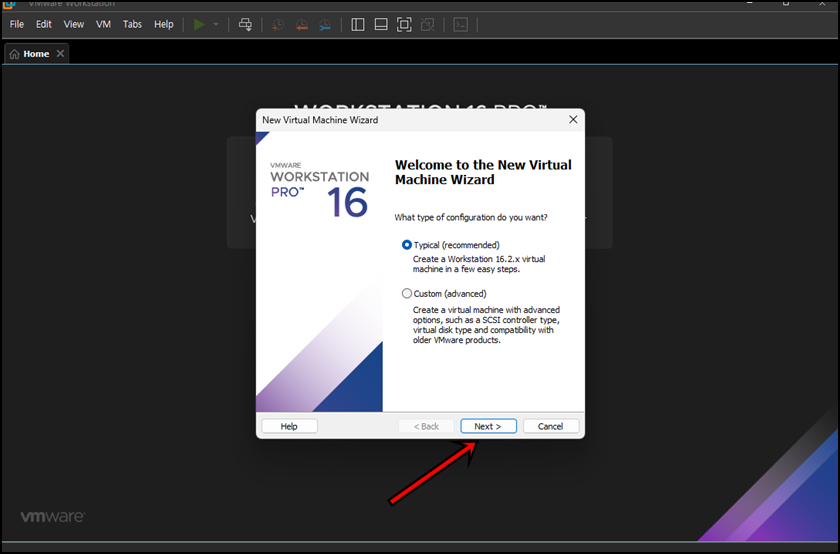
Task: Select the Typical (recommended) radio button
Action: coord(407,245)
